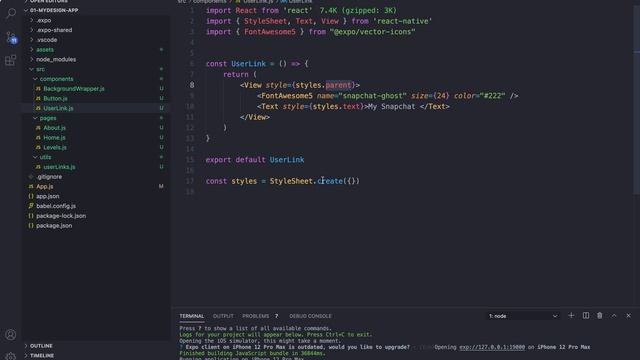Click 'My Snapchat' text in Text element
640x360 pixels.
391,107
